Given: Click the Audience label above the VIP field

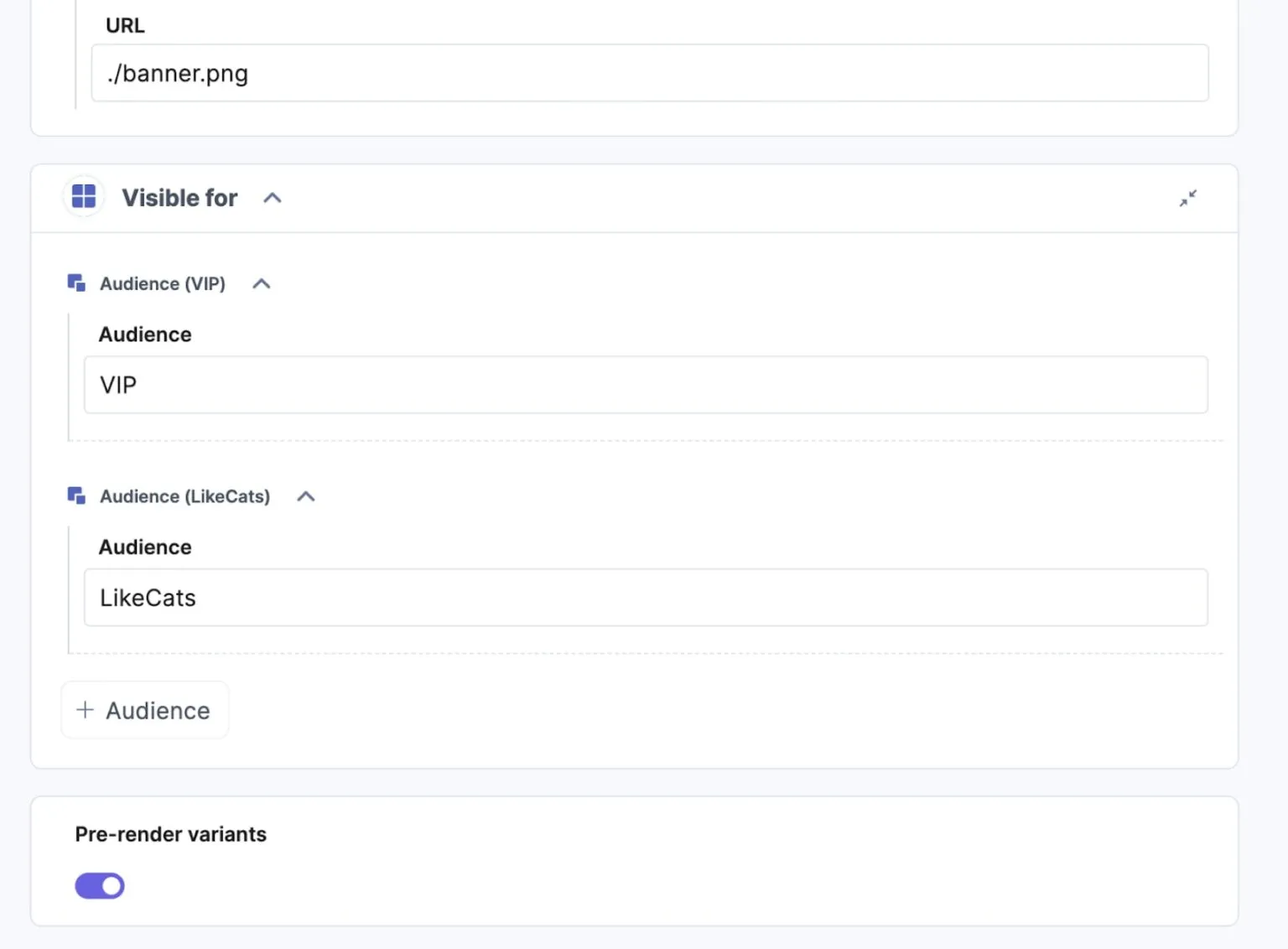Looking at the screenshot, I should (144, 334).
